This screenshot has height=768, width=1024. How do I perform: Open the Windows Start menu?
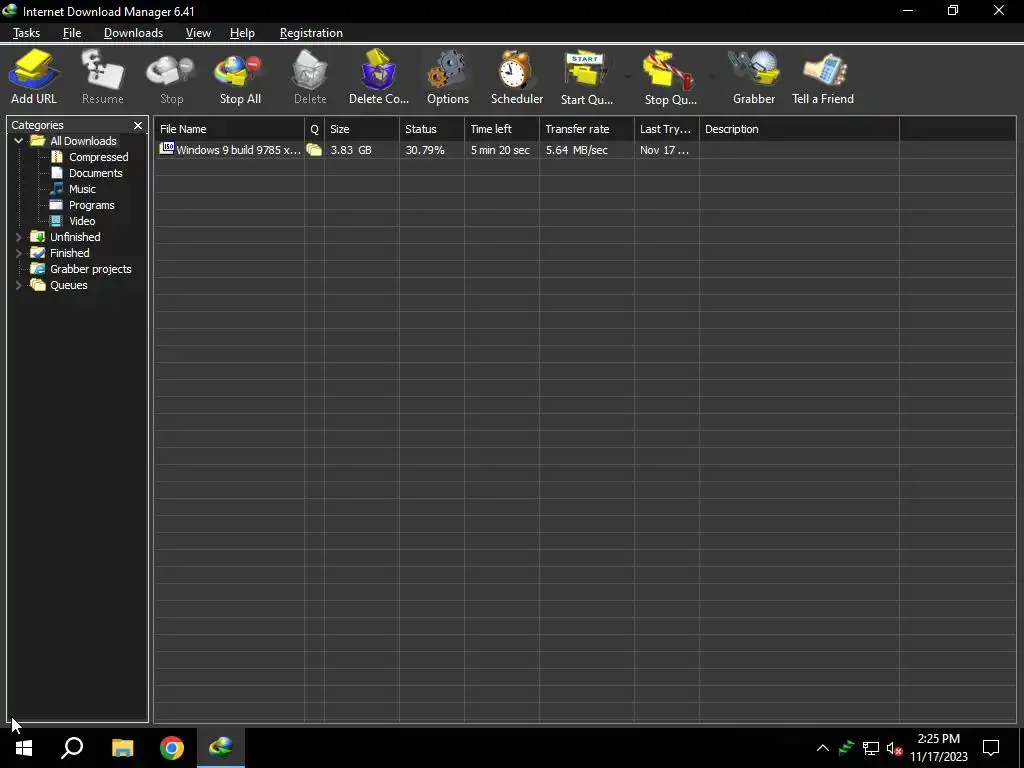tap(24, 748)
